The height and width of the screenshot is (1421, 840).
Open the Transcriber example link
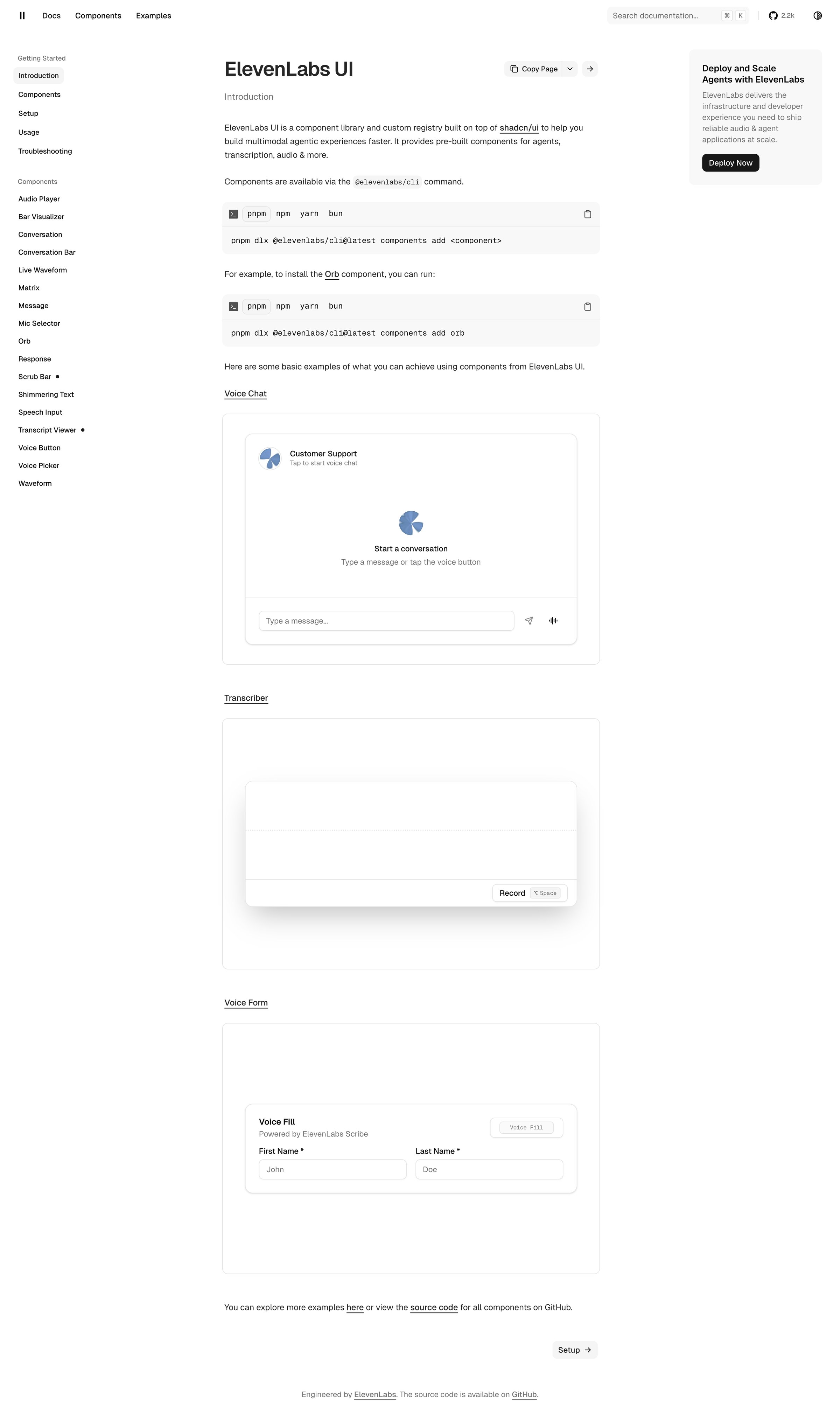coord(246,698)
